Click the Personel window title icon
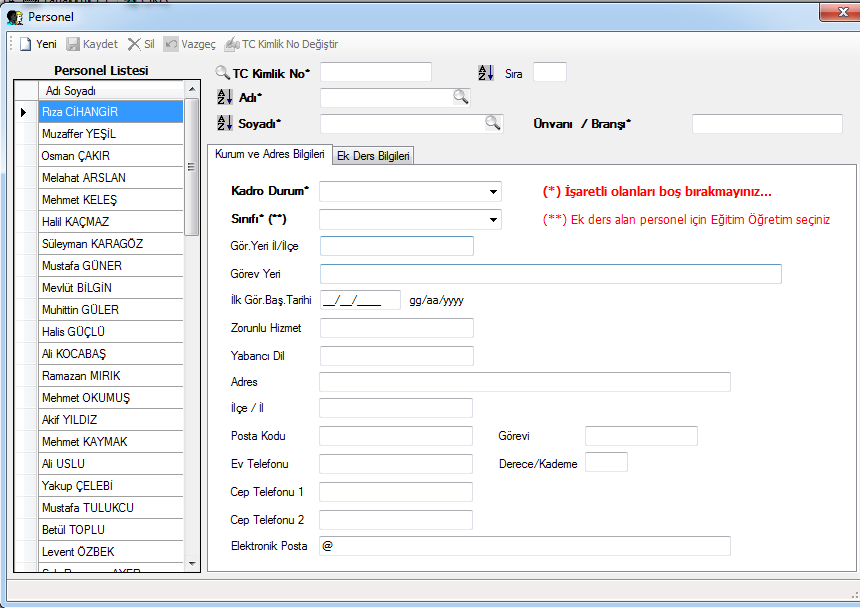The width and height of the screenshot is (860, 608). [x=15, y=17]
